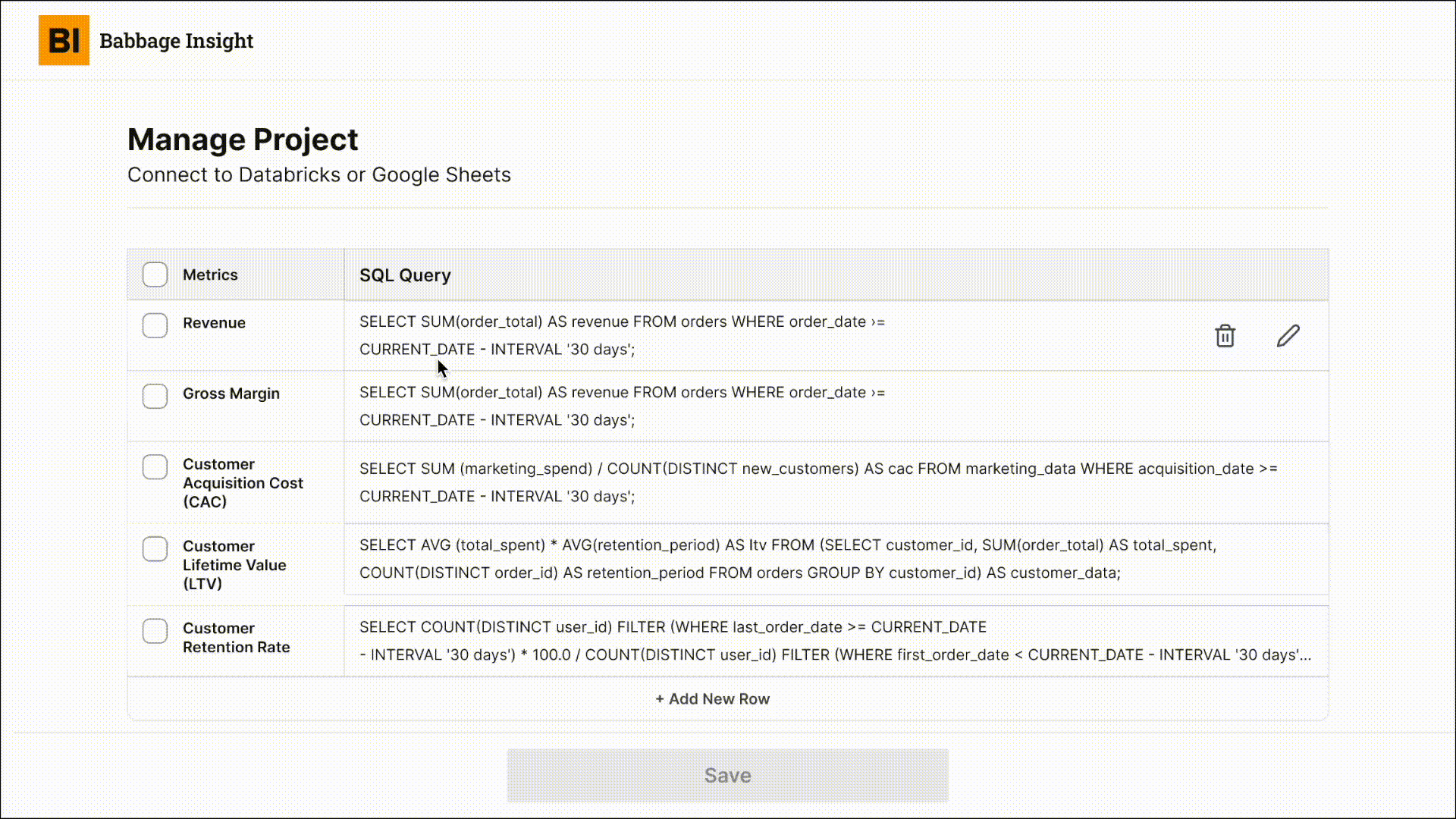
Task: Click the LTV SQL query cell
Action: pos(758,559)
